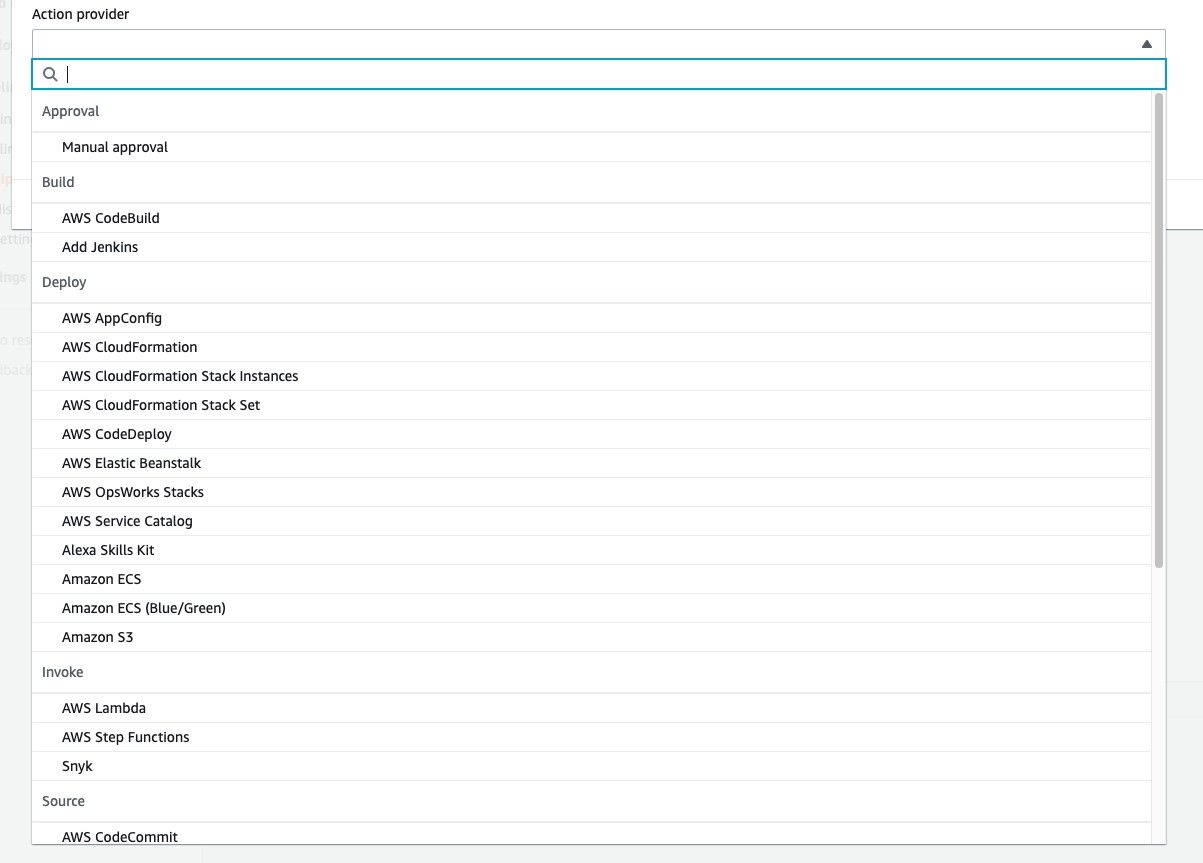Choose AWS Step Functions option

(592, 737)
